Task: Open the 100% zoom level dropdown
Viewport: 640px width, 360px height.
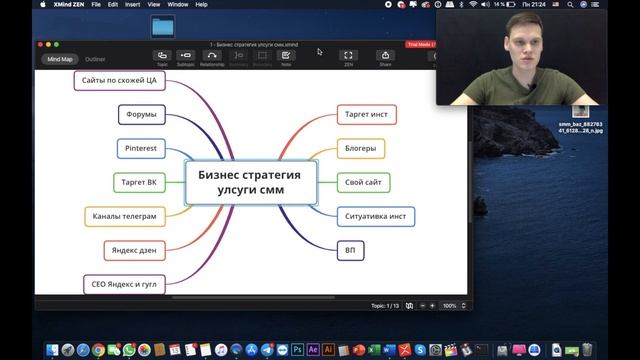Action: pos(450,306)
